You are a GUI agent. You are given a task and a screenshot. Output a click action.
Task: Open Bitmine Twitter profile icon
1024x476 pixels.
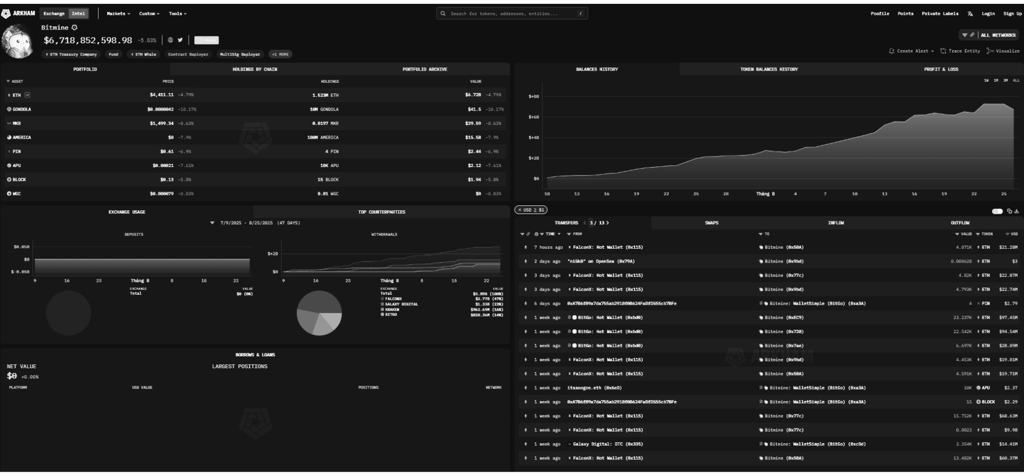pyautogui.click(x=180, y=40)
